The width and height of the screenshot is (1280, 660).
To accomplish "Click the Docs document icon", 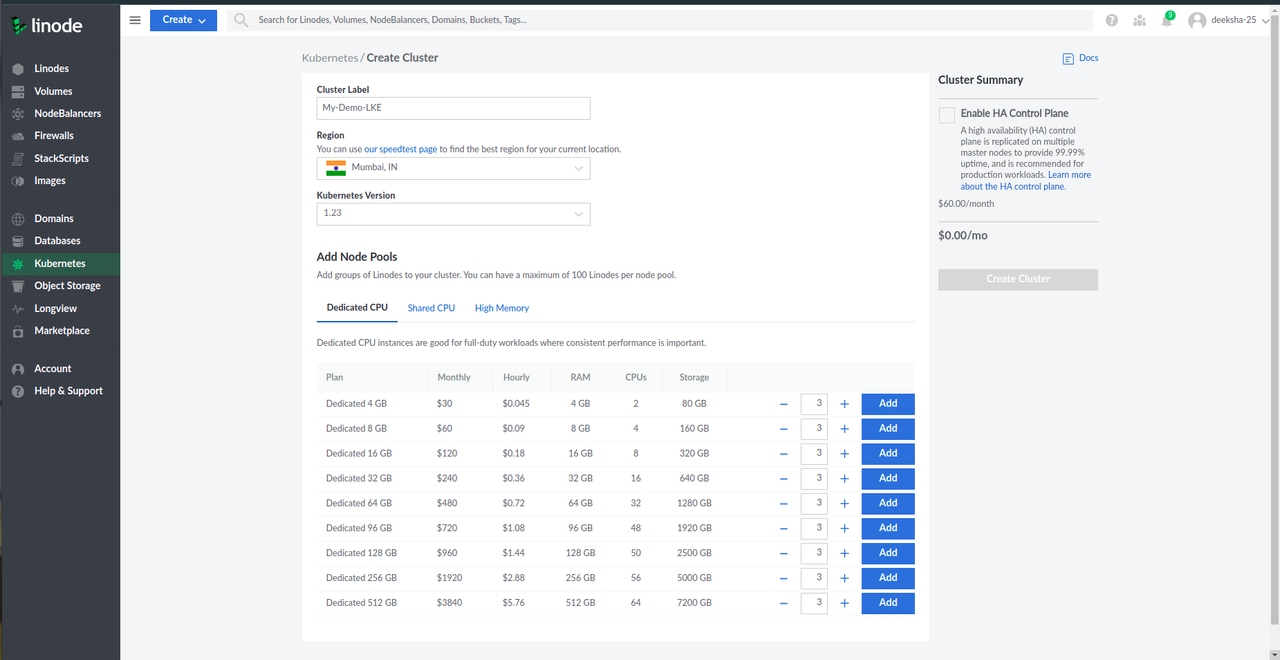I will (x=1068, y=59).
